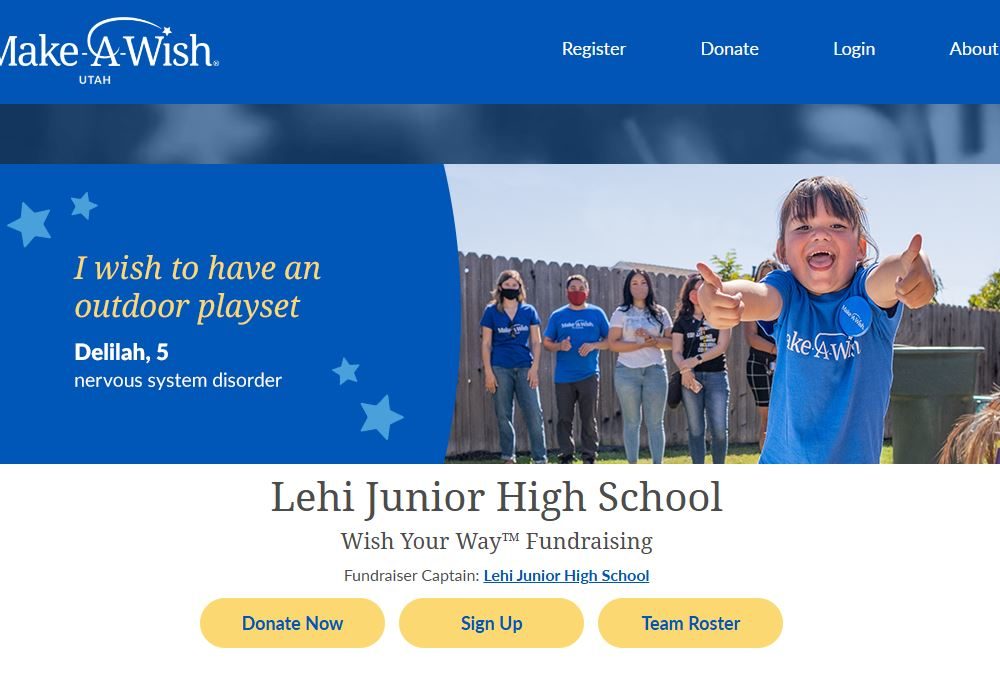This screenshot has height=687, width=1000.
Task: Click the person wearing the red face mask
Action: pos(577,367)
